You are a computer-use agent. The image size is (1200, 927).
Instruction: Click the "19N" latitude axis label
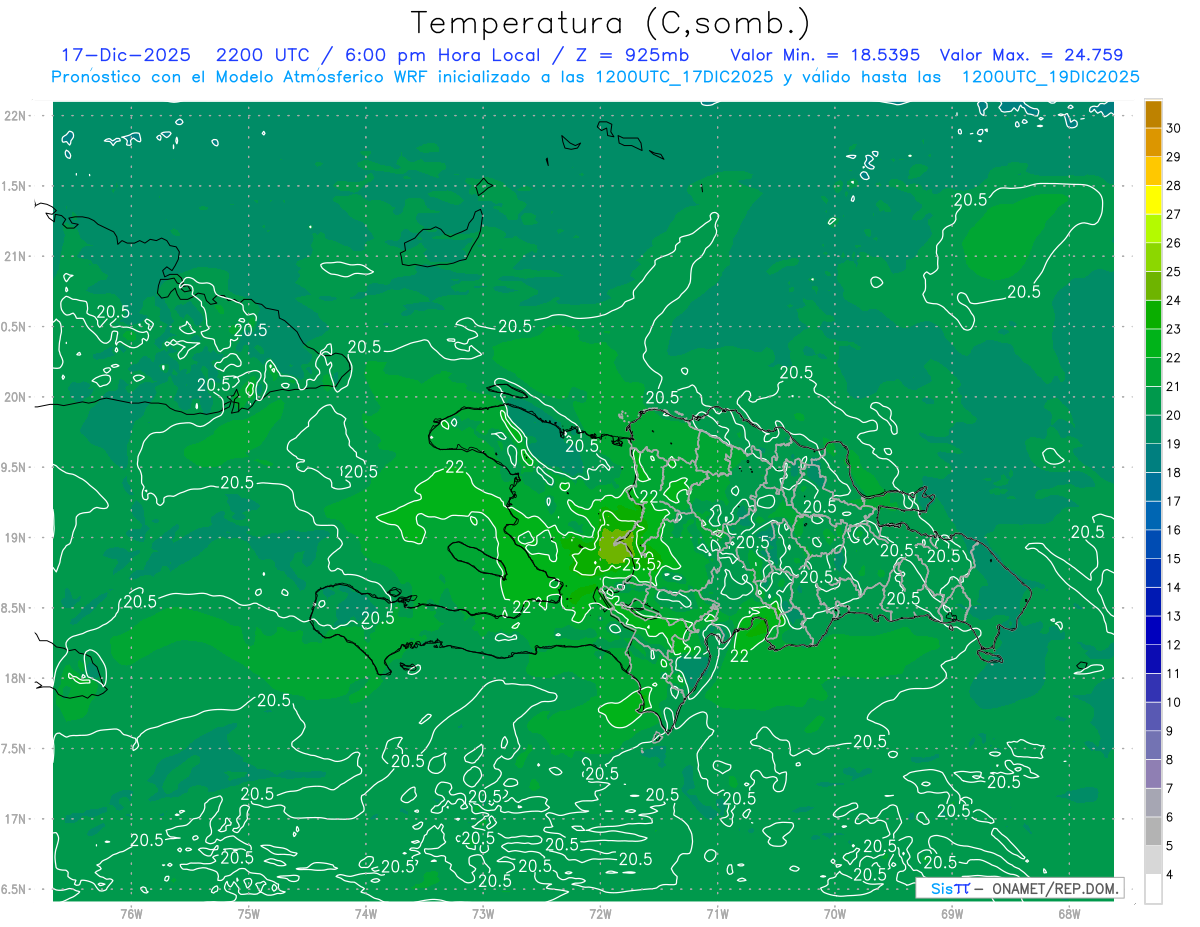(x=17, y=538)
